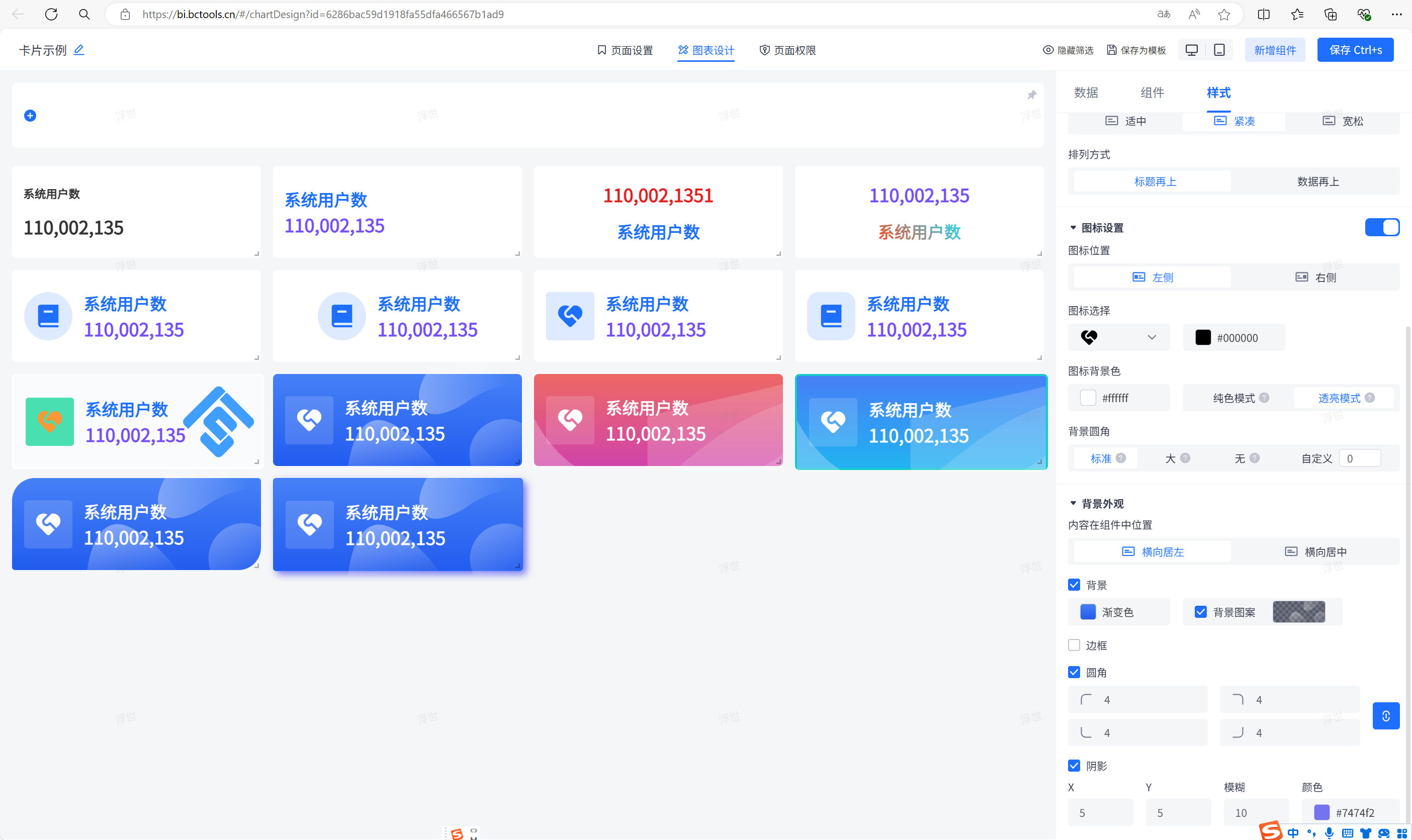Collapse the 图标设置 section arrow

point(1073,228)
